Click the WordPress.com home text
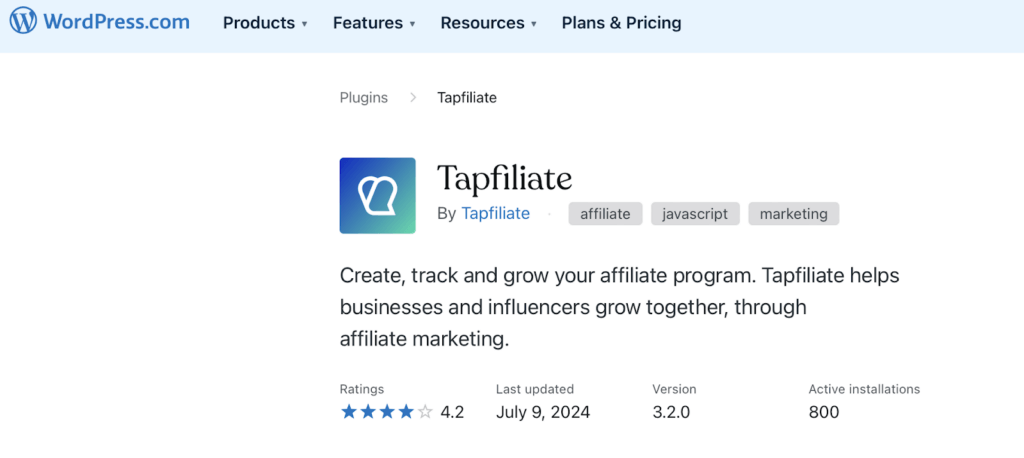 coord(116,22)
